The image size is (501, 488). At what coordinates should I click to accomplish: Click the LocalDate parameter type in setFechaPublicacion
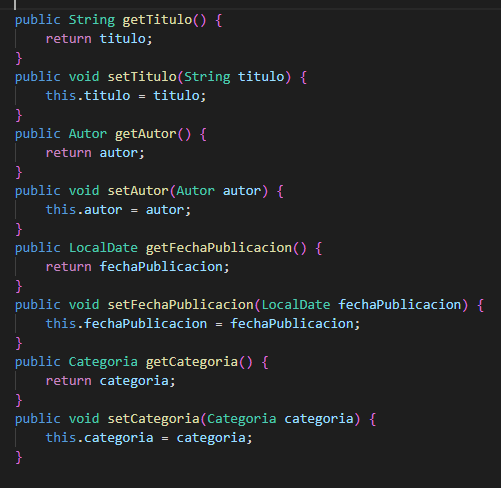coord(296,305)
